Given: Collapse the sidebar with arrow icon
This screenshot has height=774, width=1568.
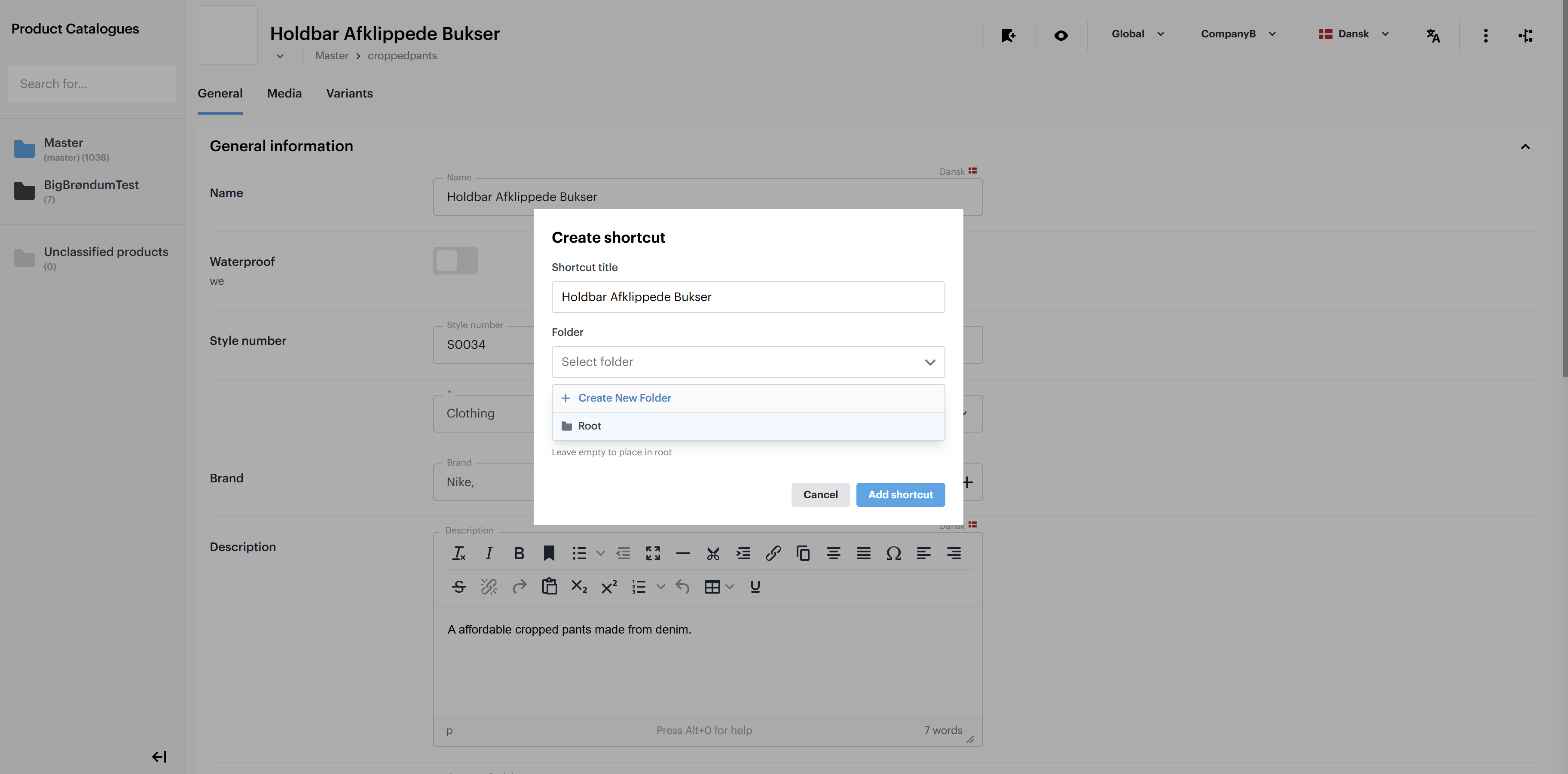Looking at the screenshot, I should click(x=159, y=756).
